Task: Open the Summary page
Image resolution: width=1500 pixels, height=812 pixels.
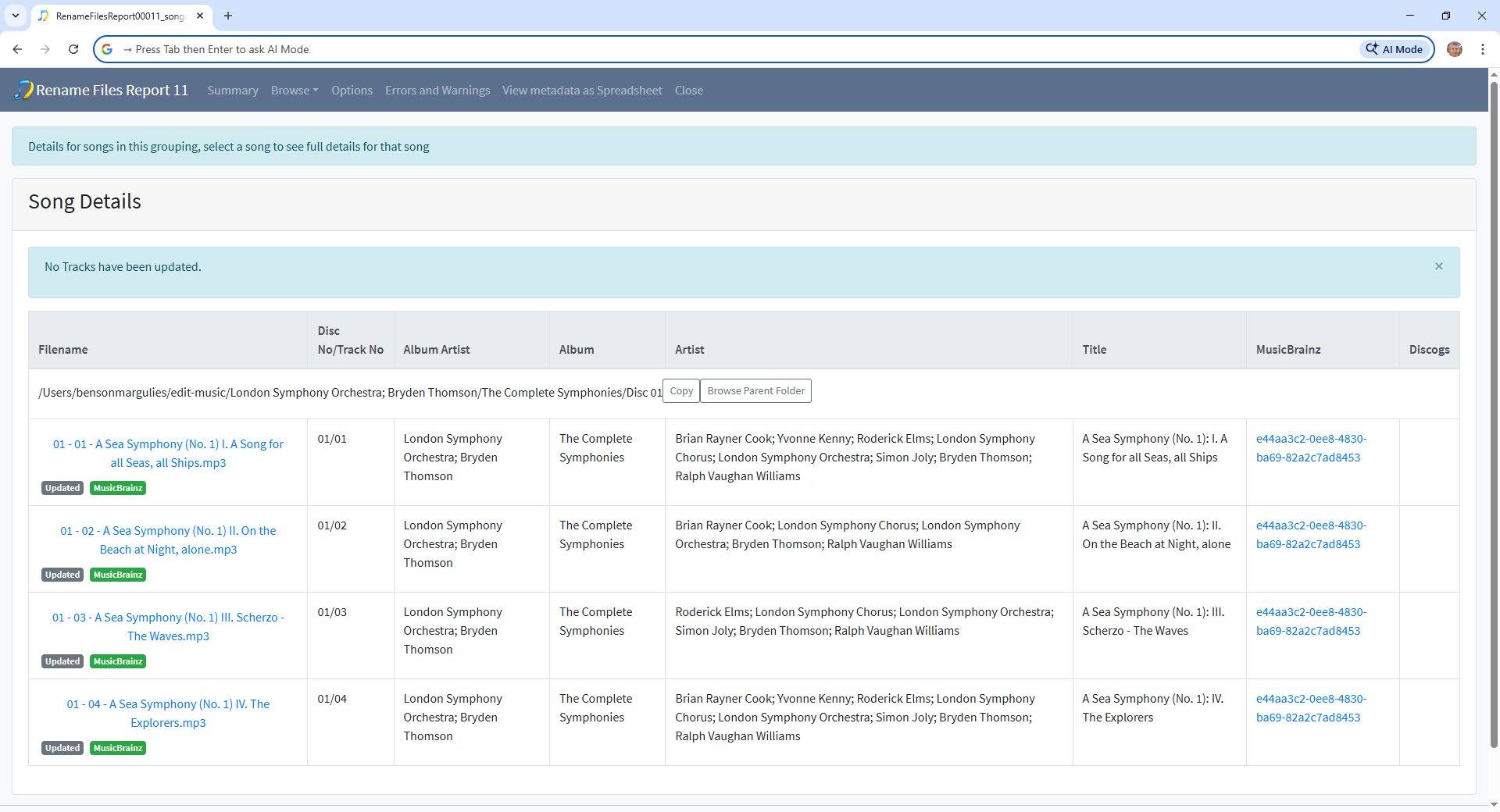Action: click(232, 91)
